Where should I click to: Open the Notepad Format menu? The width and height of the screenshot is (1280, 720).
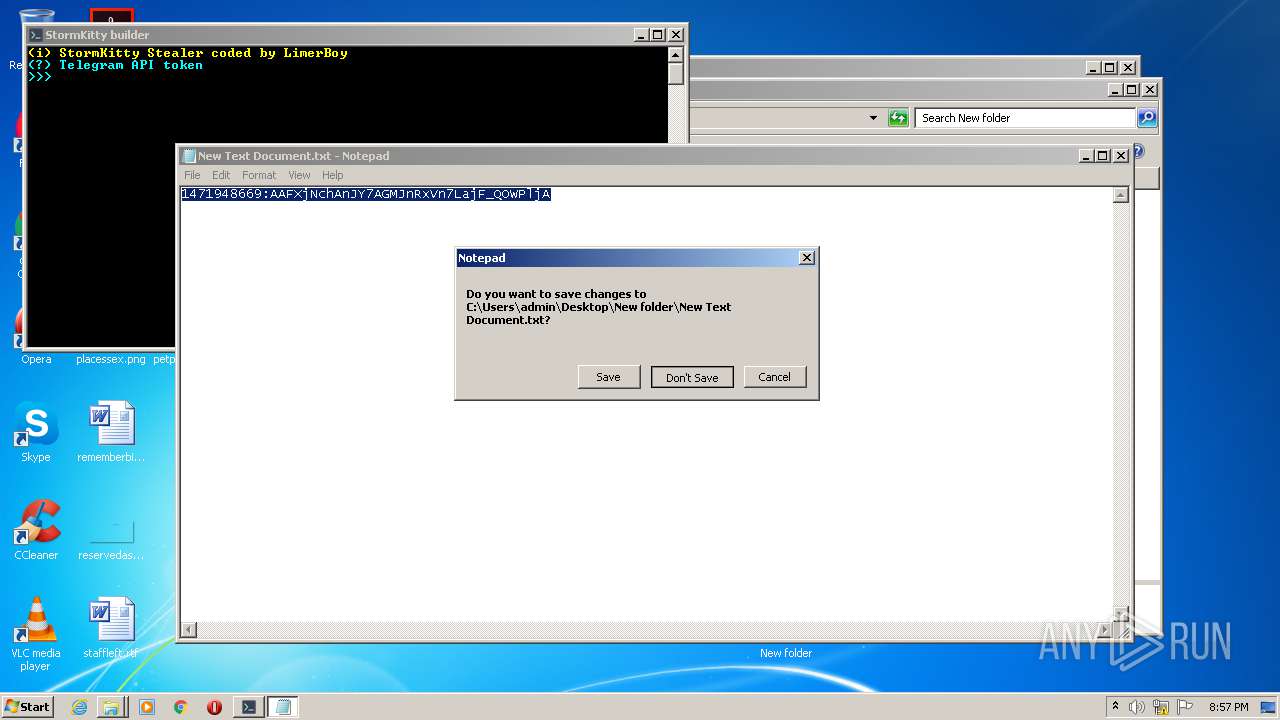(x=259, y=175)
